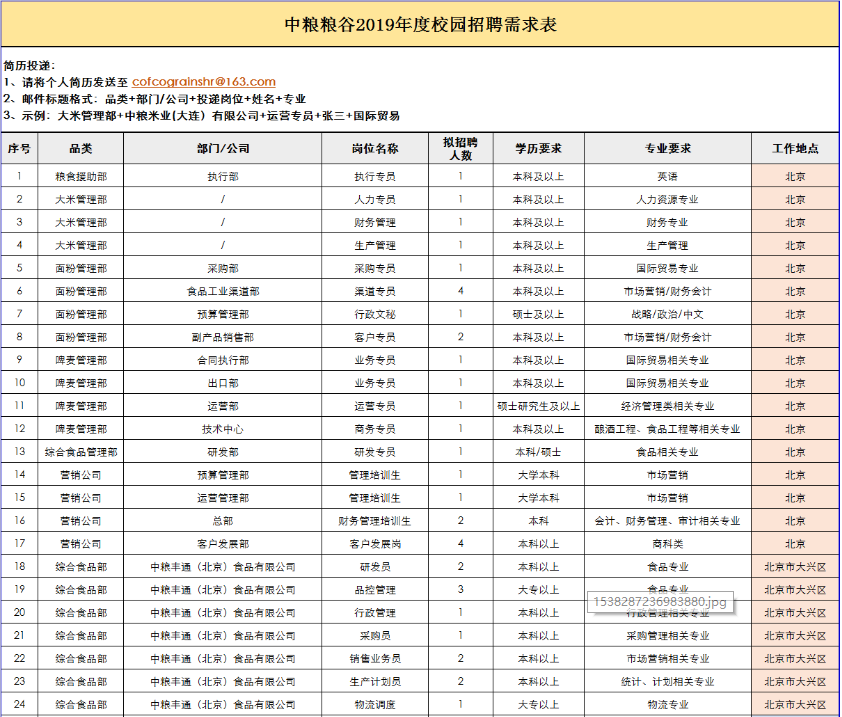Click the 物流专业 cell
Viewport: 842px width, 717px height.
[x=667, y=705]
